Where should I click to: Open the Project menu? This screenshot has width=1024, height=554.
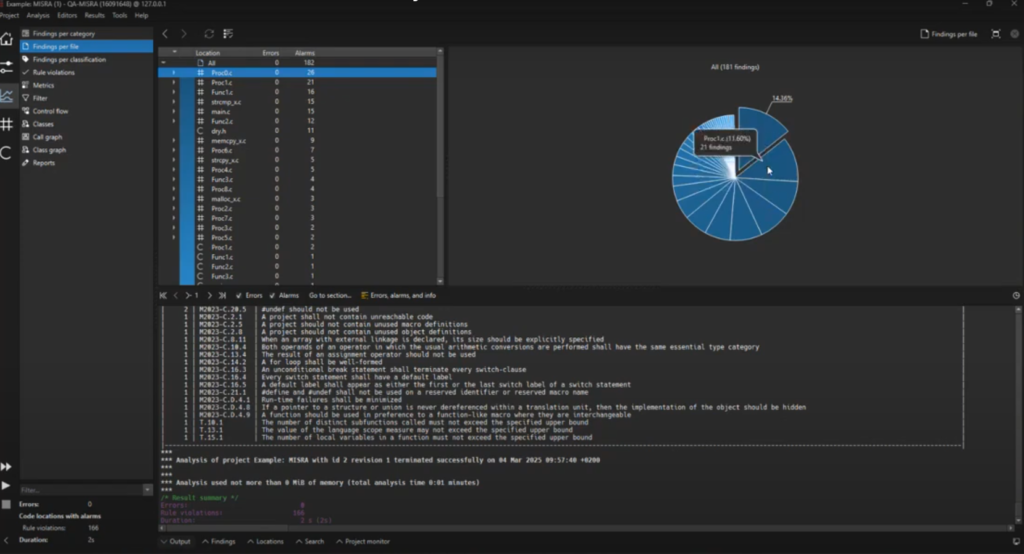9,15
